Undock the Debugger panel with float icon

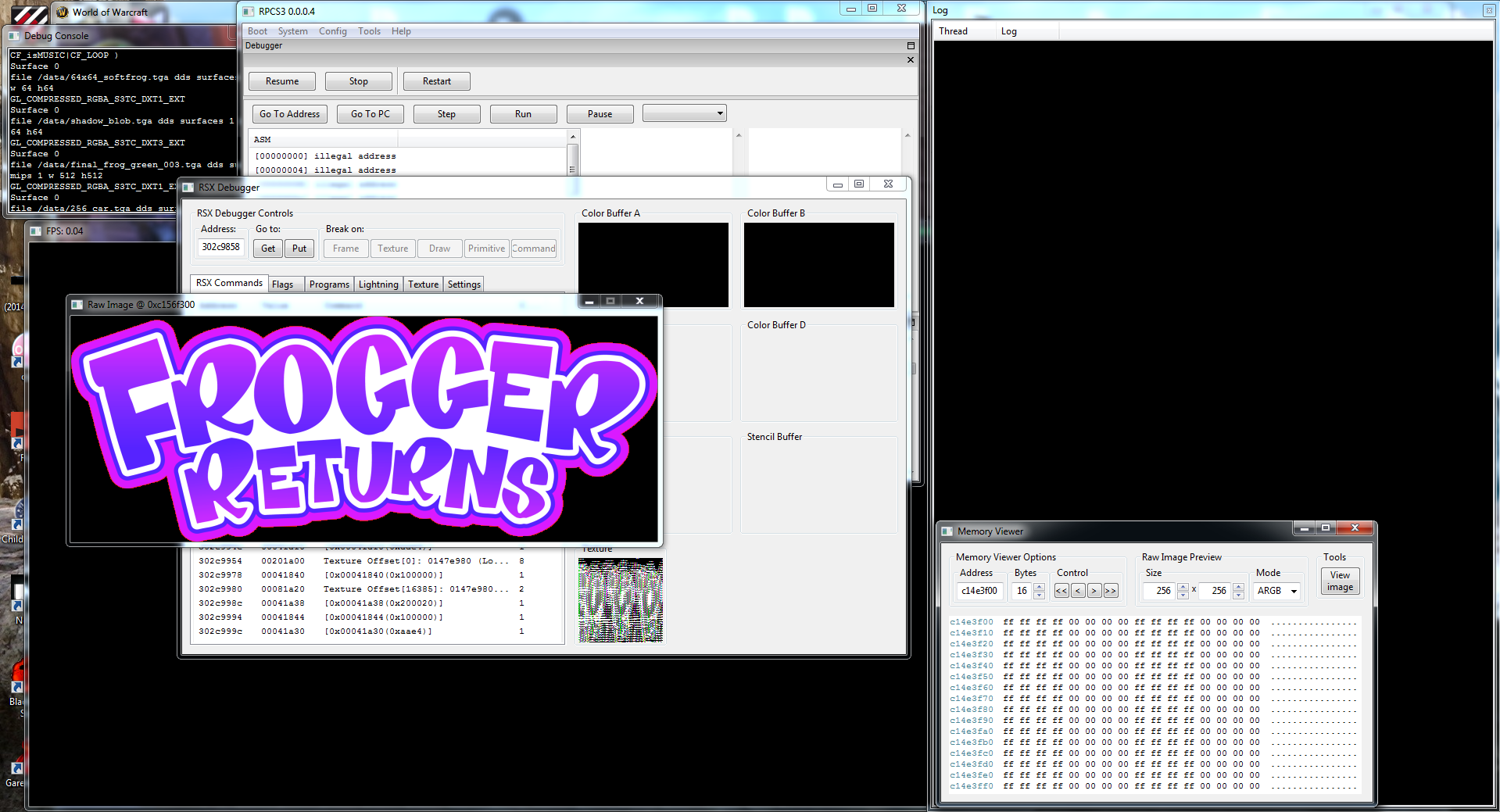point(911,46)
